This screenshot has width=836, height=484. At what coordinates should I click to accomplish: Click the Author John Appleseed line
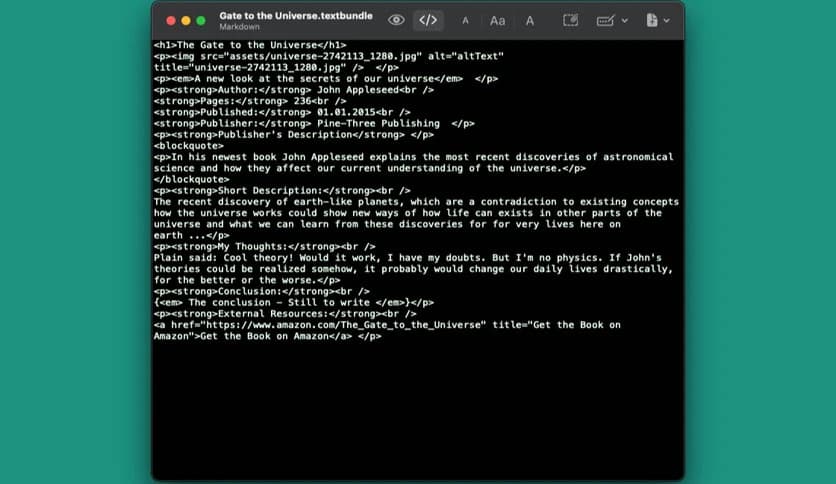pos(294,90)
